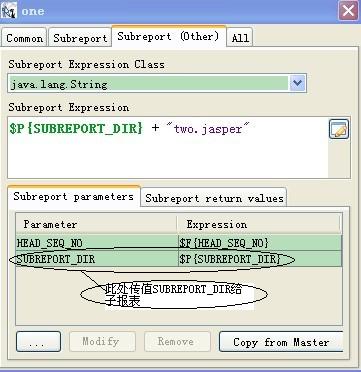Click the Modify button
Screen dimensions: 361x372
click(x=102, y=341)
